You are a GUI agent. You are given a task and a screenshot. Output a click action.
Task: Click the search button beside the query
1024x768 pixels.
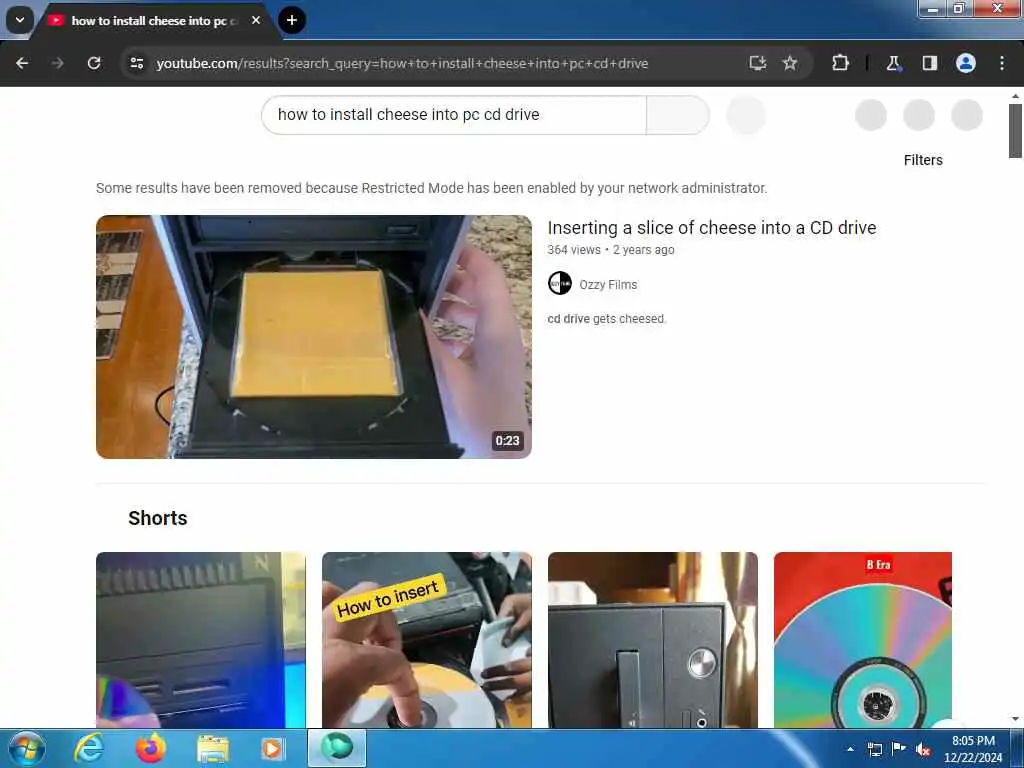coord(678,115)
